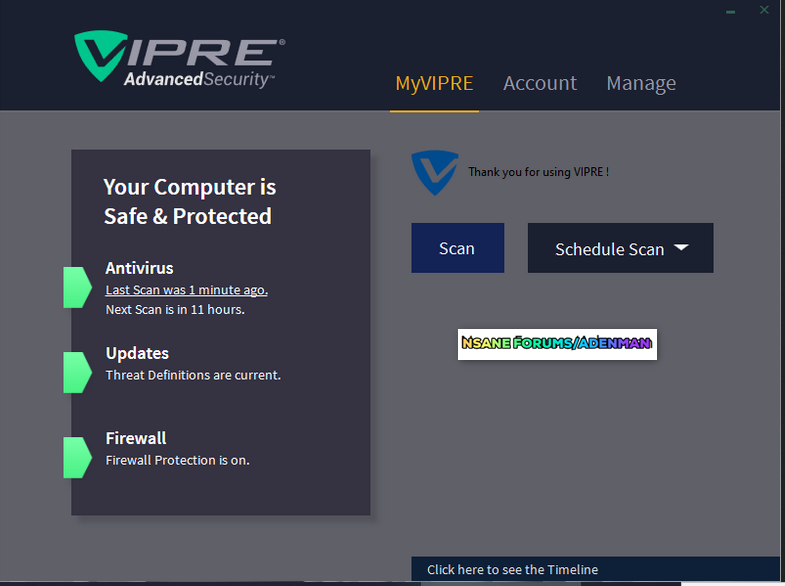Open the 'Last Scan was 1 minute ago' link
Viewport: 785px width, 586px height.
tap(186, 290)
